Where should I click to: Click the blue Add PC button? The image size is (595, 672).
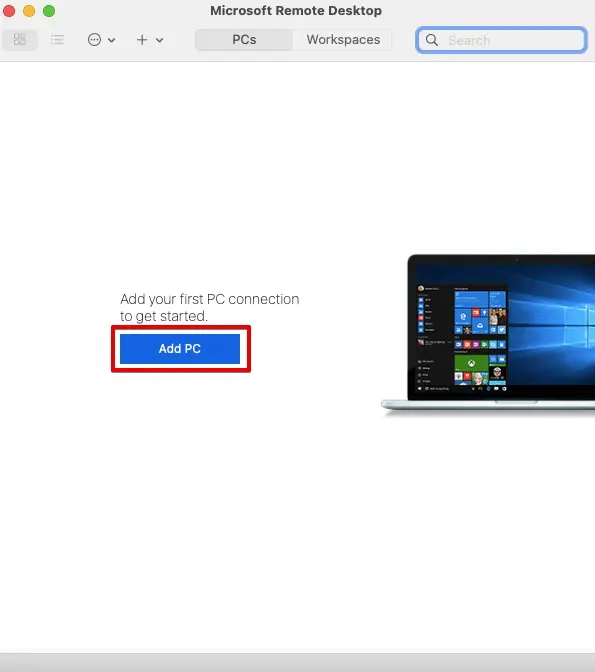[x=180, y=349]
